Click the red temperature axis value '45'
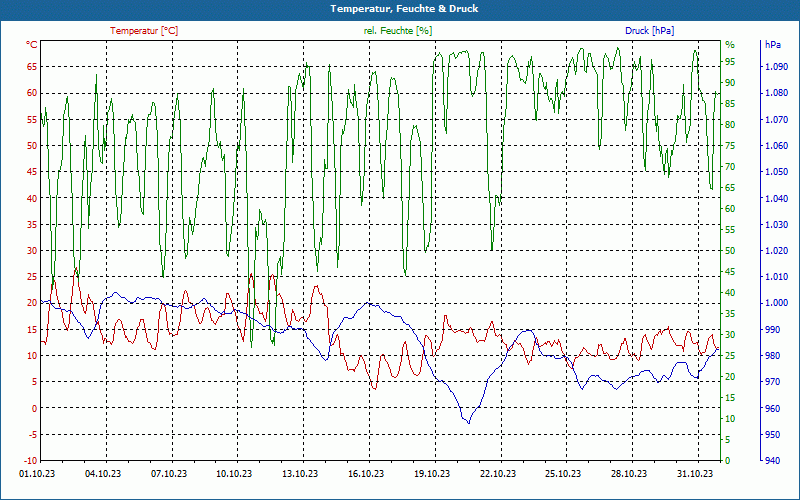 click(32, 171)
